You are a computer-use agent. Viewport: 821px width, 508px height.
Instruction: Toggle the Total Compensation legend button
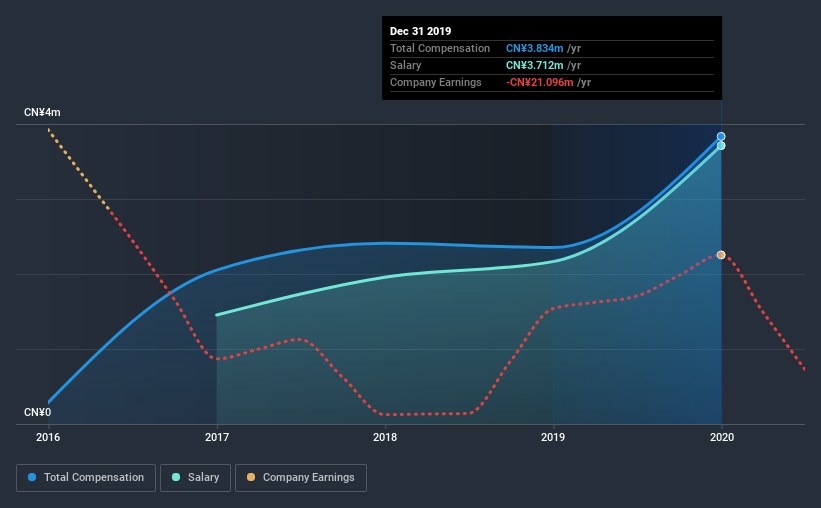pyautogui.click(x=86, y=478)
